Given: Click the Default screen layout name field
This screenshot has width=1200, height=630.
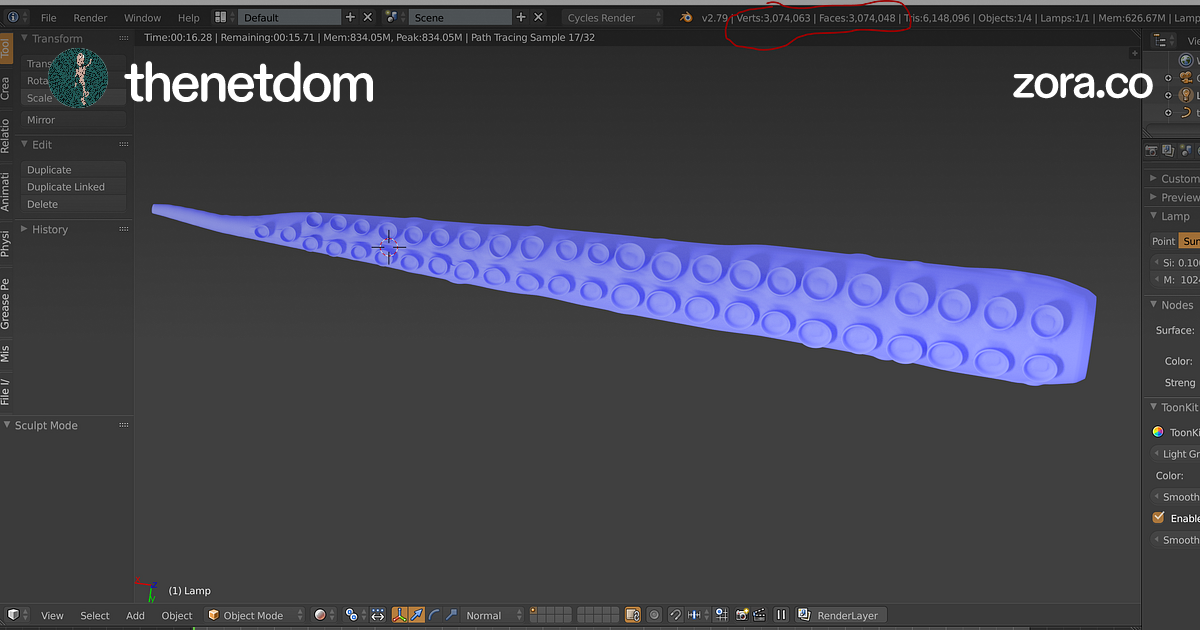Looking at the screenshot, I should coord(288,17).
